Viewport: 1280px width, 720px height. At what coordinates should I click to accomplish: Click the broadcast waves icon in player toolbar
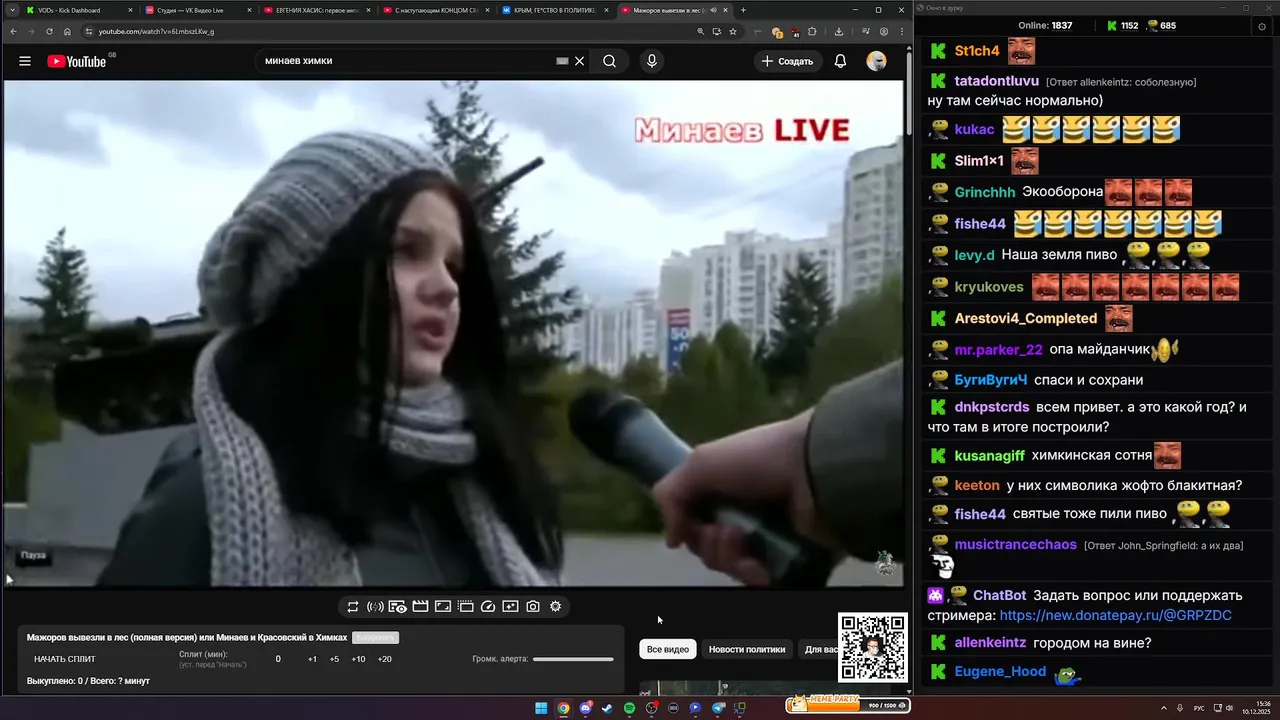(375, 606)
